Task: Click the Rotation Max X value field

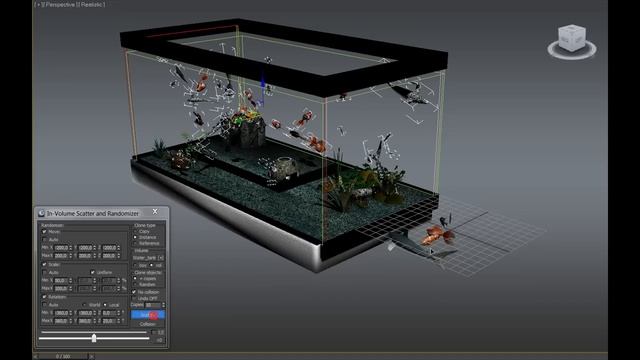Action: [61, 321]
